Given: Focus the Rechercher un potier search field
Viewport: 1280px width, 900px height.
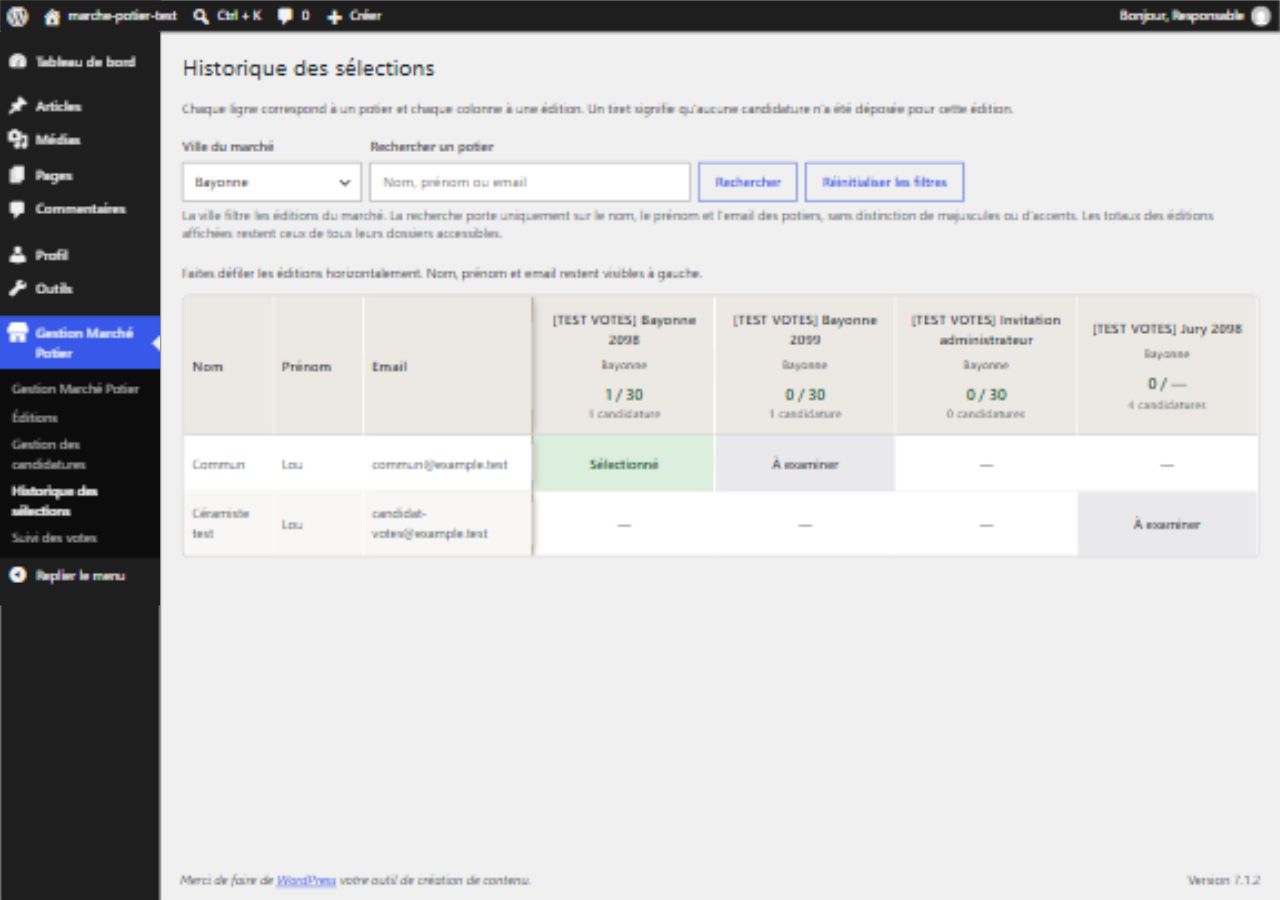Looking at the screenshot, I should point(530,182).
